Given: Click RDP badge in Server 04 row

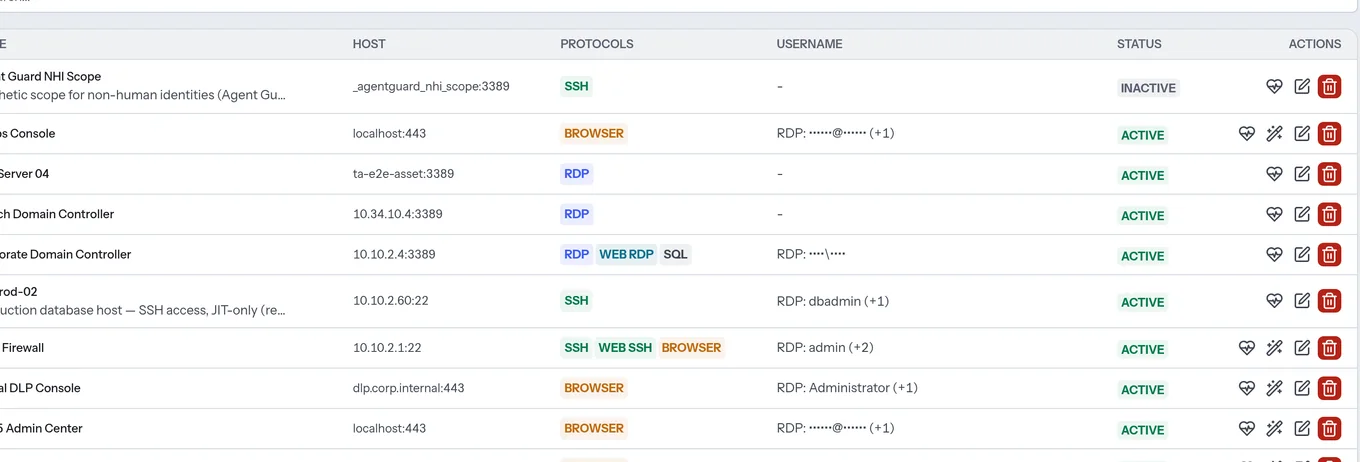Looking at the screenshot, I should point(576,173).
